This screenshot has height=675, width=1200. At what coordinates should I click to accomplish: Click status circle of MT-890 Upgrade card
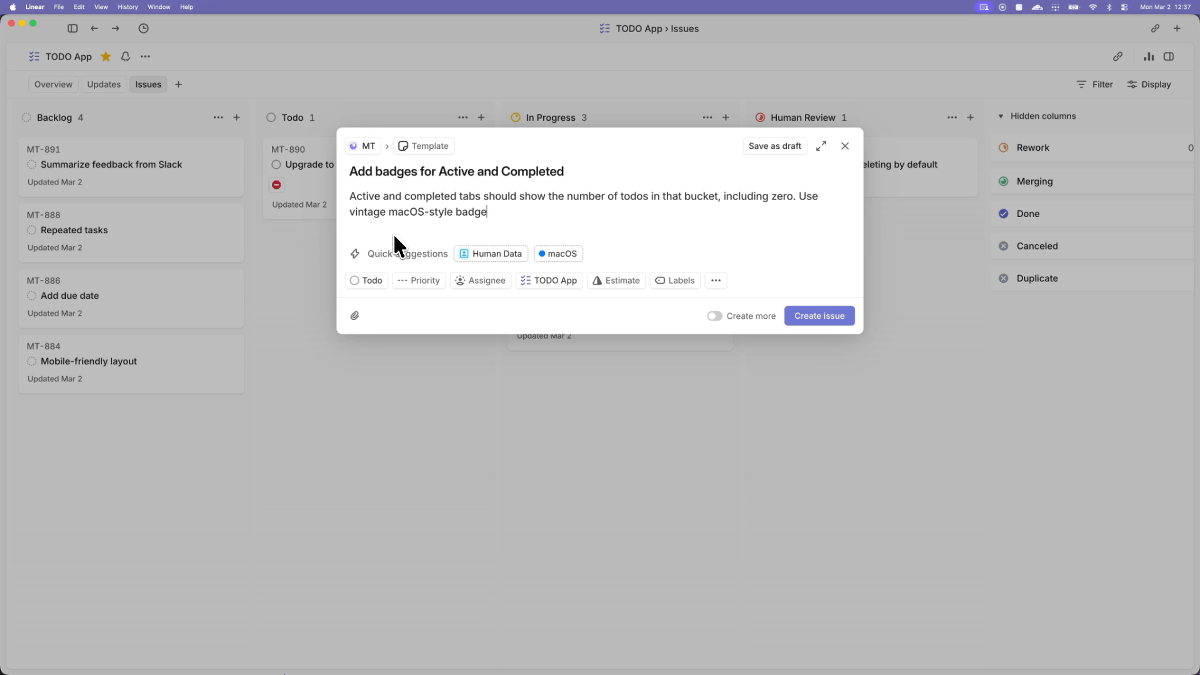[276, 165]
